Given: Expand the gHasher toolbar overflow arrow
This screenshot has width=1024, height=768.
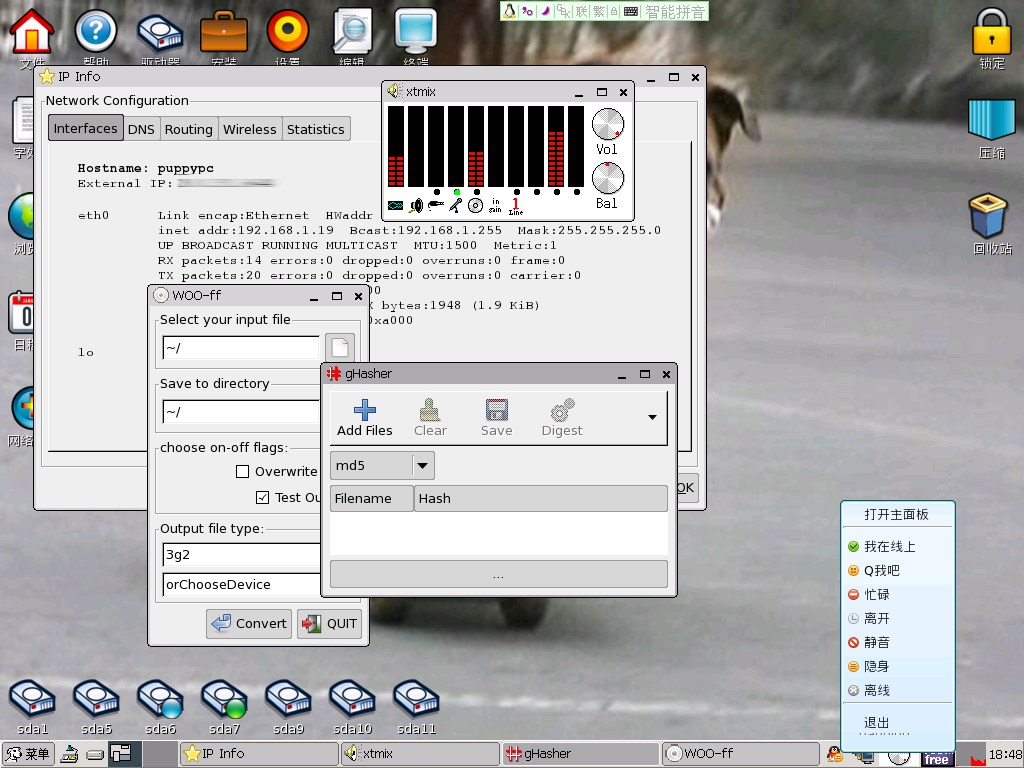Looking at the screenshot, I should coord(653,418).
